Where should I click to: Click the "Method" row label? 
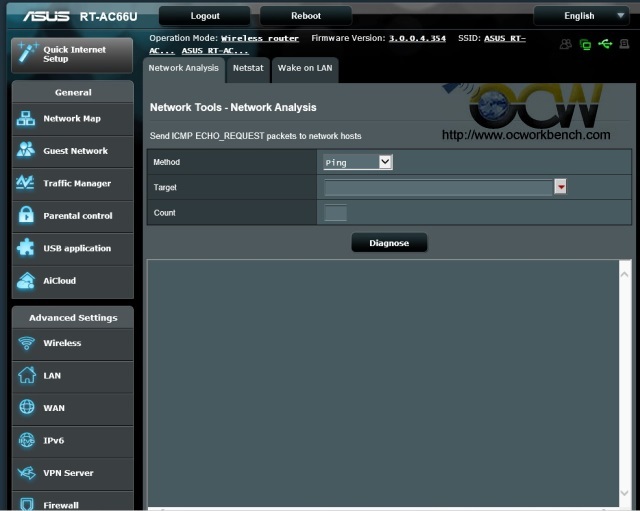pos(167,162)
